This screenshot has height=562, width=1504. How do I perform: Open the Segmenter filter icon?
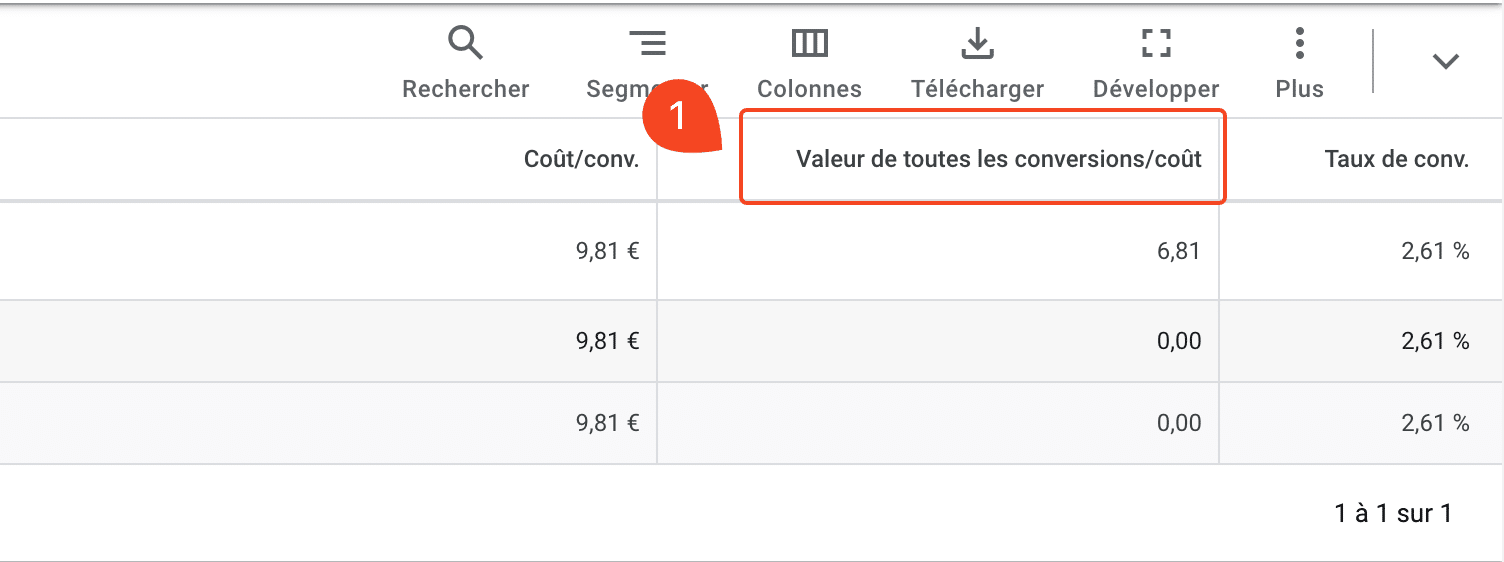(647, 44)
